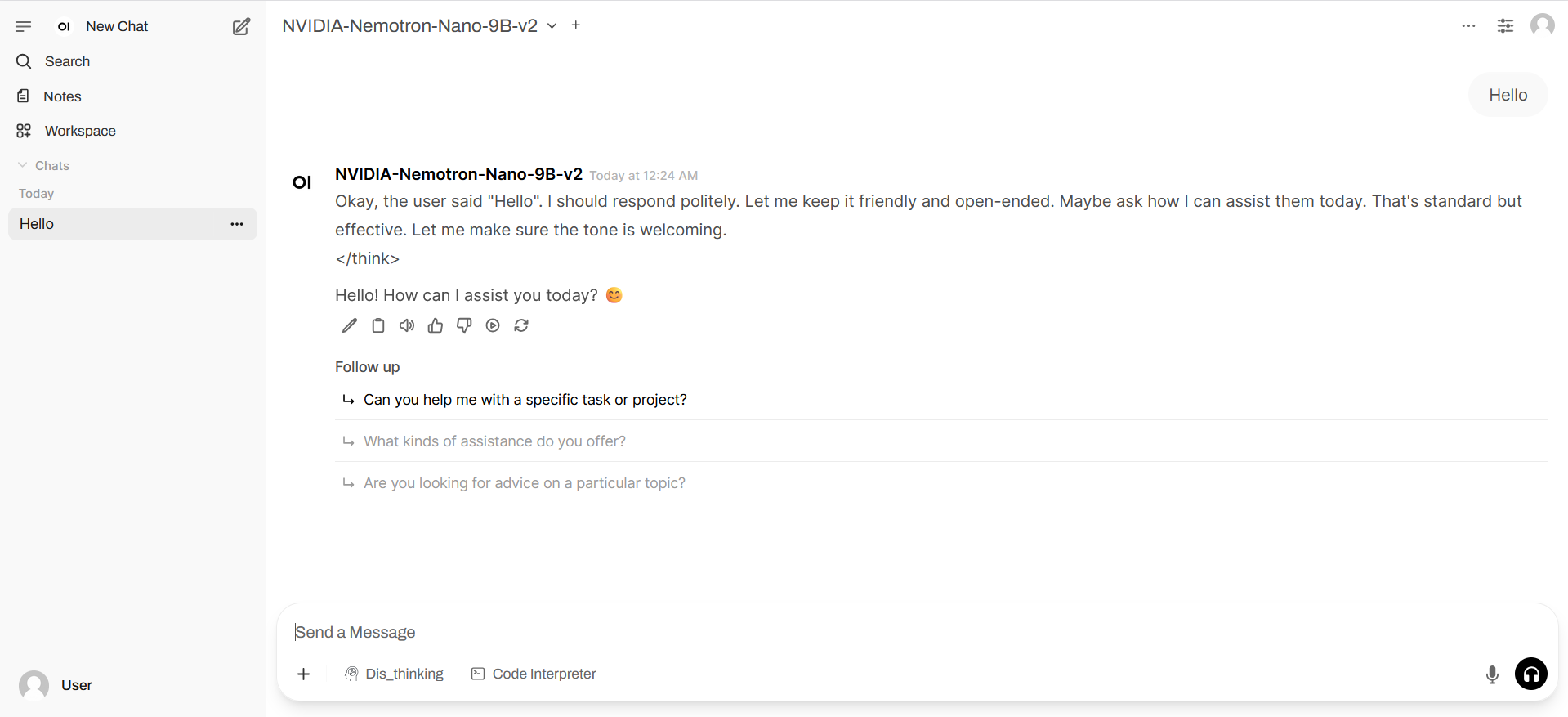Viewport: 1568px width, 717px height.
Task: Regenerate the response
Action: point(521,325)
